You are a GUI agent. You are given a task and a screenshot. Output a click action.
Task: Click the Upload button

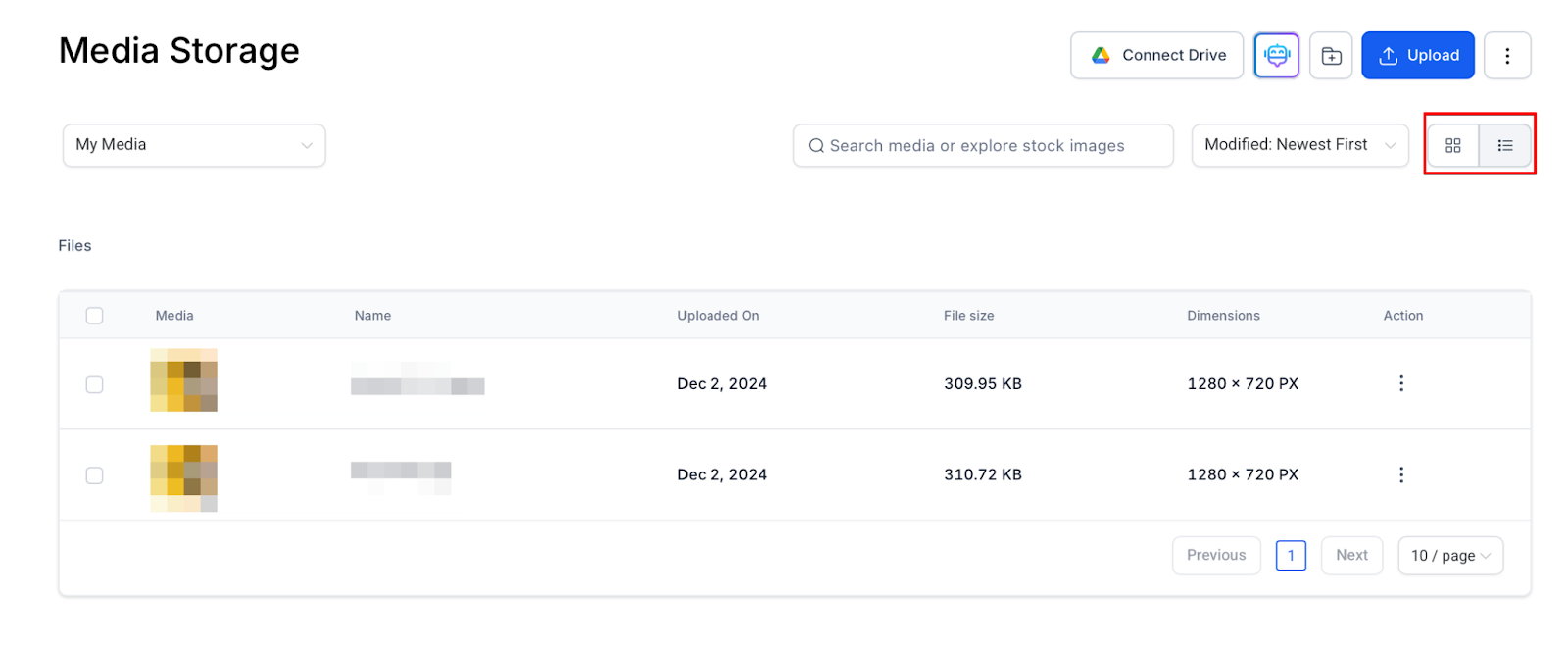(1418, 56)
